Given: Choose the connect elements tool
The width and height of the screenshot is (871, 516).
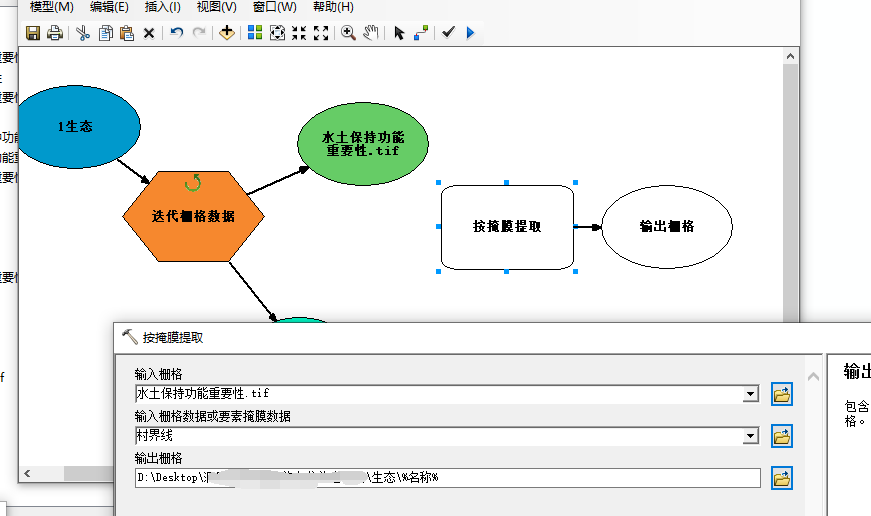Looking at the screenshot, I should (421, 33).
